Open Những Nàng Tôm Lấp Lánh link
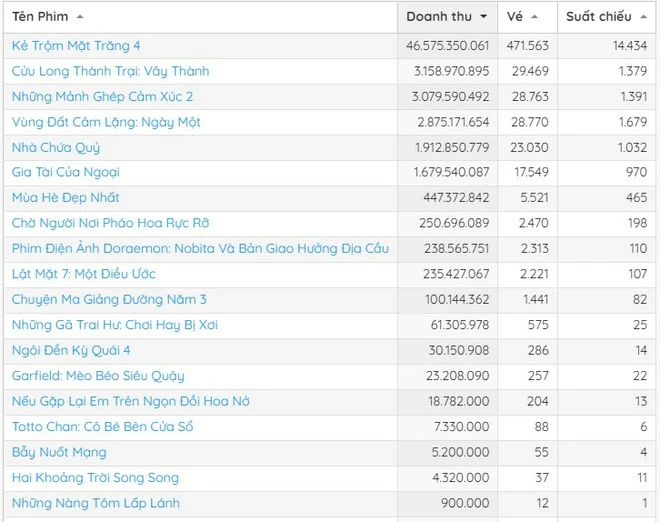The height and width of the screenshot is (522, 660). pos(96,503)
